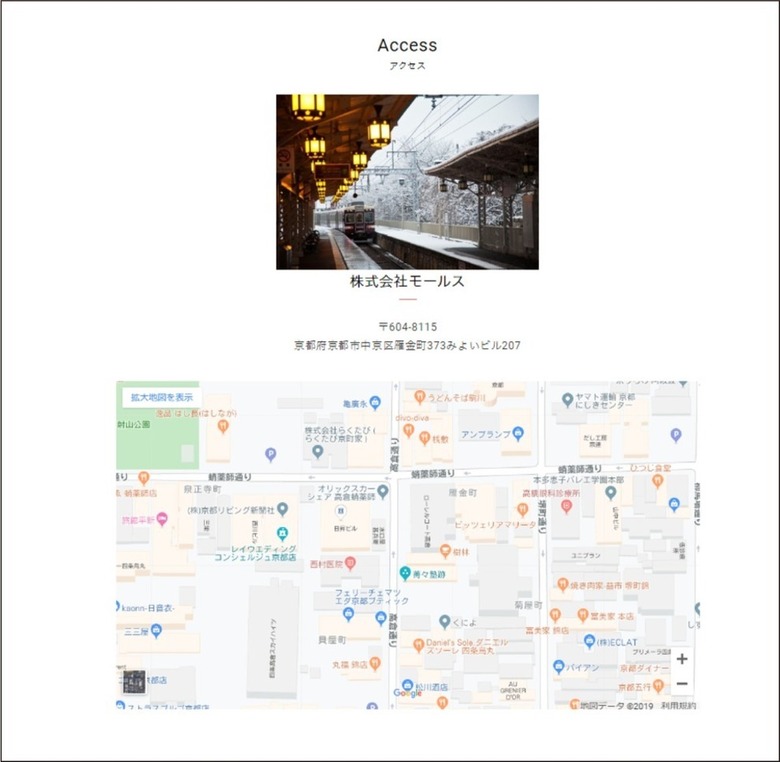
Task: Select the 焼き肉家 益市 restaurant pin
Action: (x=563, y=584)
